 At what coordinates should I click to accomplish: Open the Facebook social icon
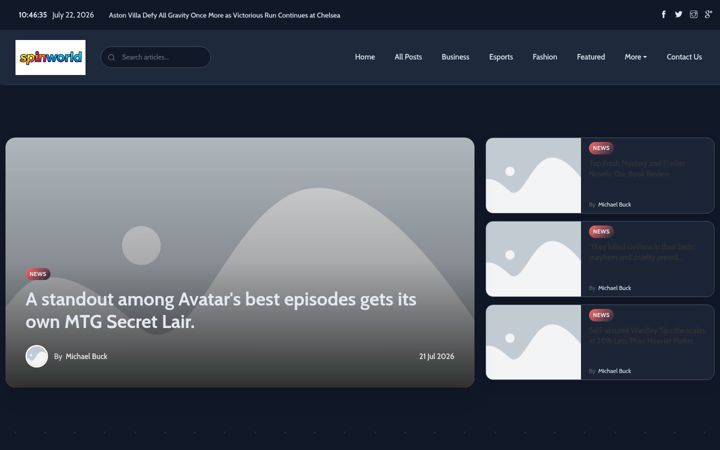click(x=664, y=15)
